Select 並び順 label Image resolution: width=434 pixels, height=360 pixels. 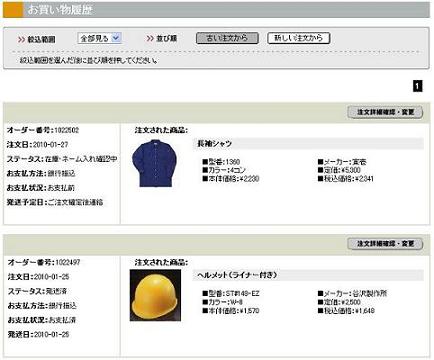pyautogui.click(x=167, y=39)
